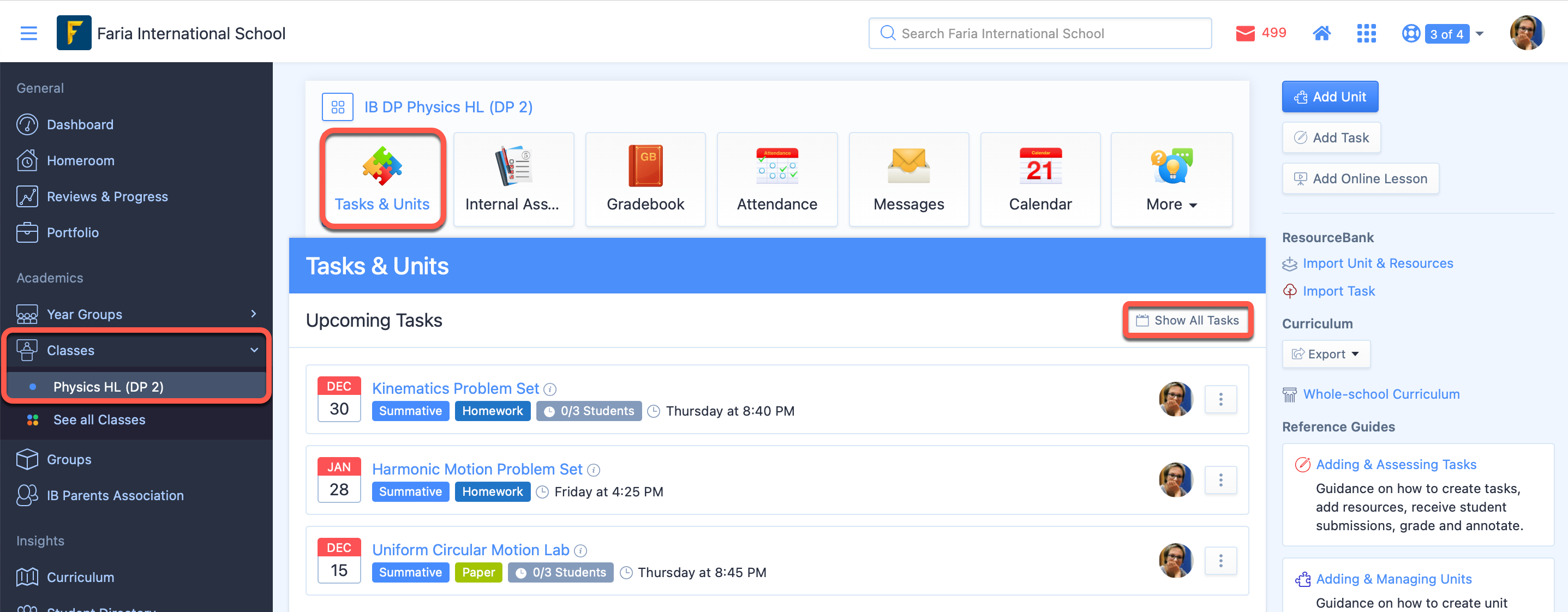
Task: Click the Add Task button
Action: tap(1331, 137)
